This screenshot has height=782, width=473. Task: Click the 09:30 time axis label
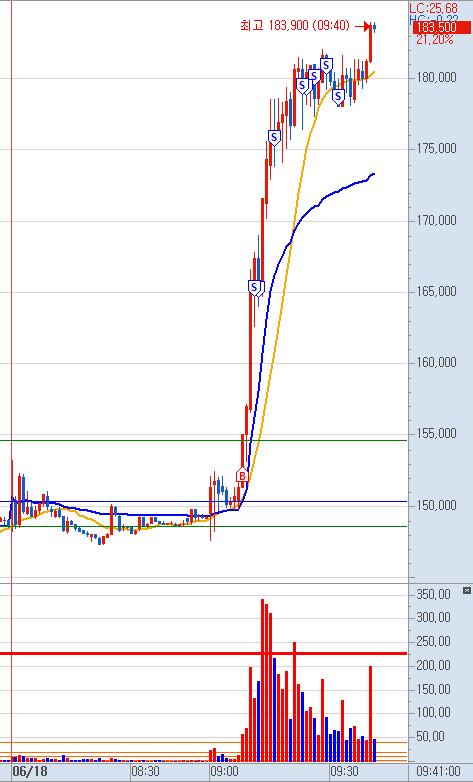click(x=344, y=772)
